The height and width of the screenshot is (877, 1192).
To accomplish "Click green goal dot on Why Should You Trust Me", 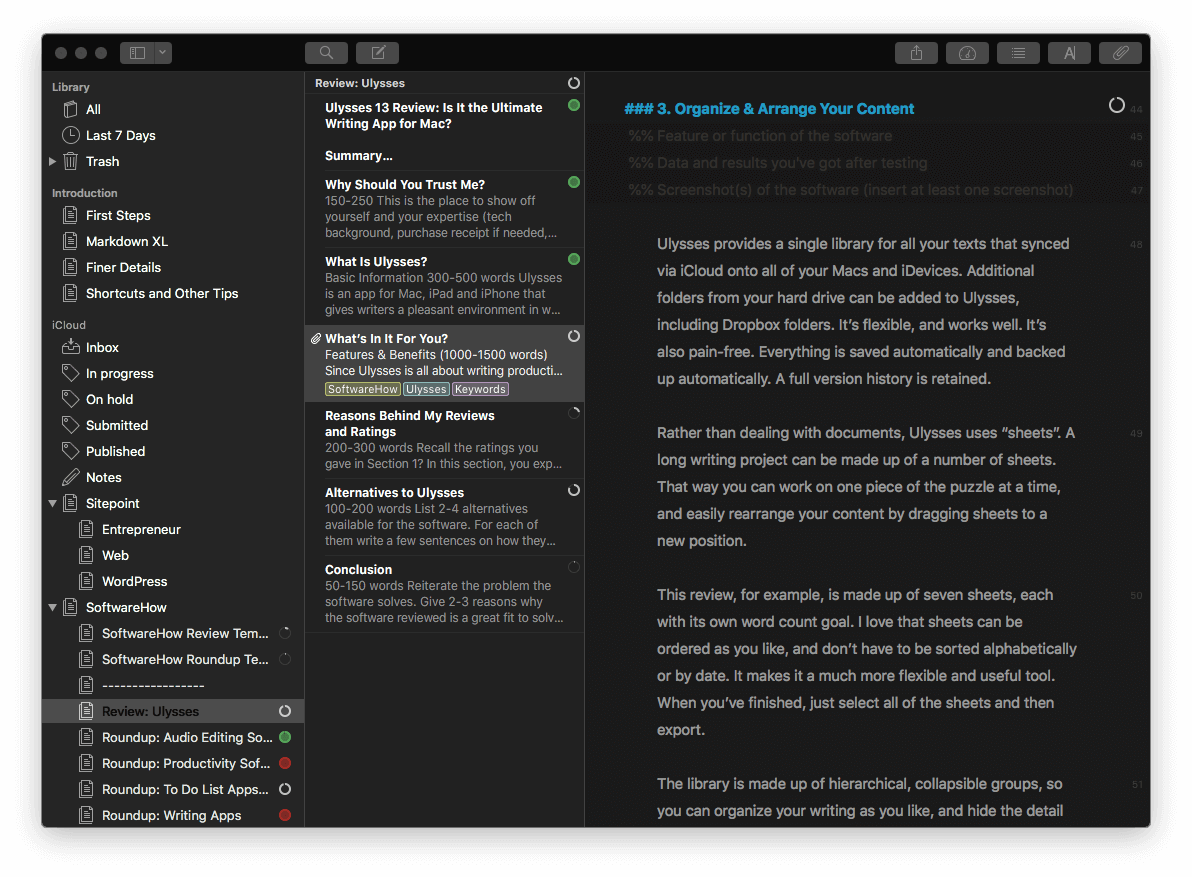I will pos(574,182).
